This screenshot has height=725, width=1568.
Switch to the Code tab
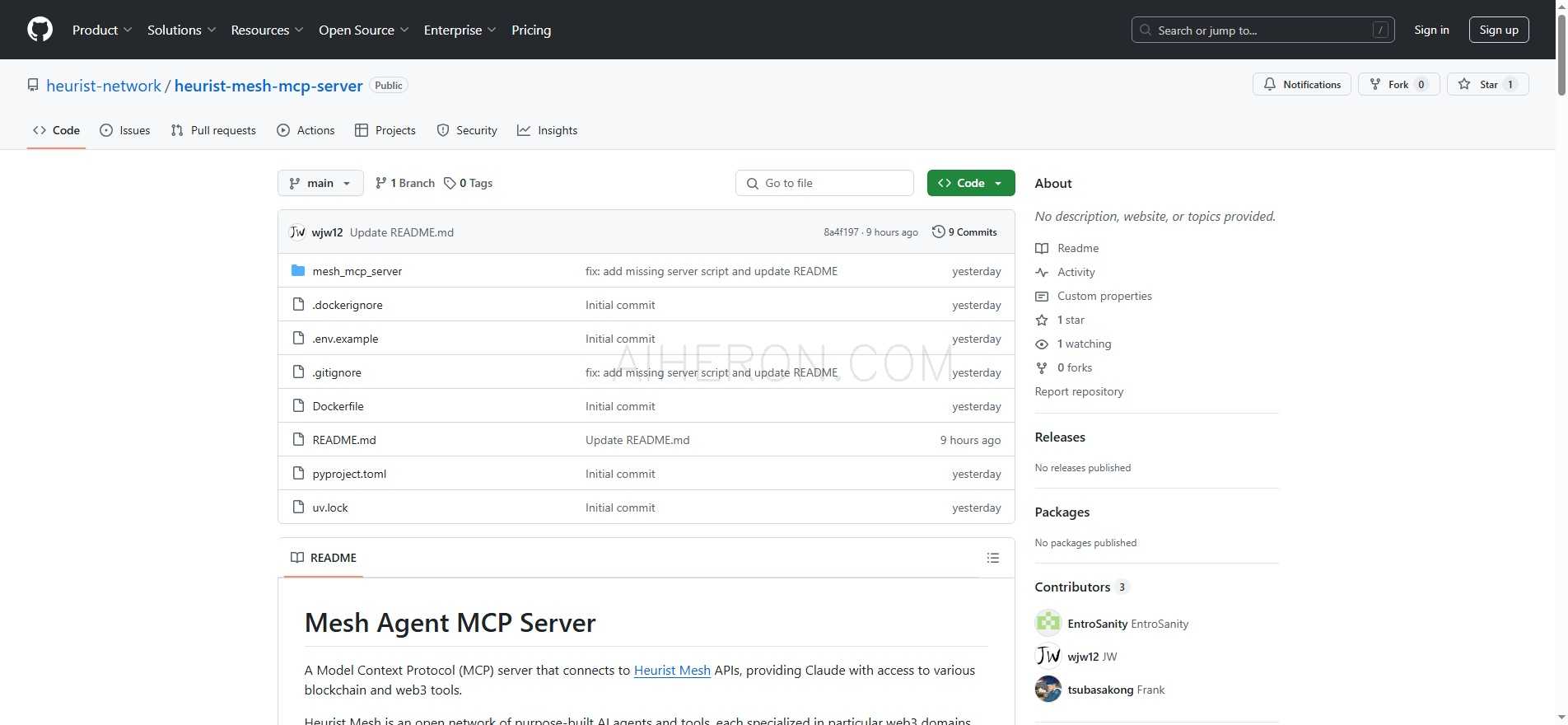point(56,130)
